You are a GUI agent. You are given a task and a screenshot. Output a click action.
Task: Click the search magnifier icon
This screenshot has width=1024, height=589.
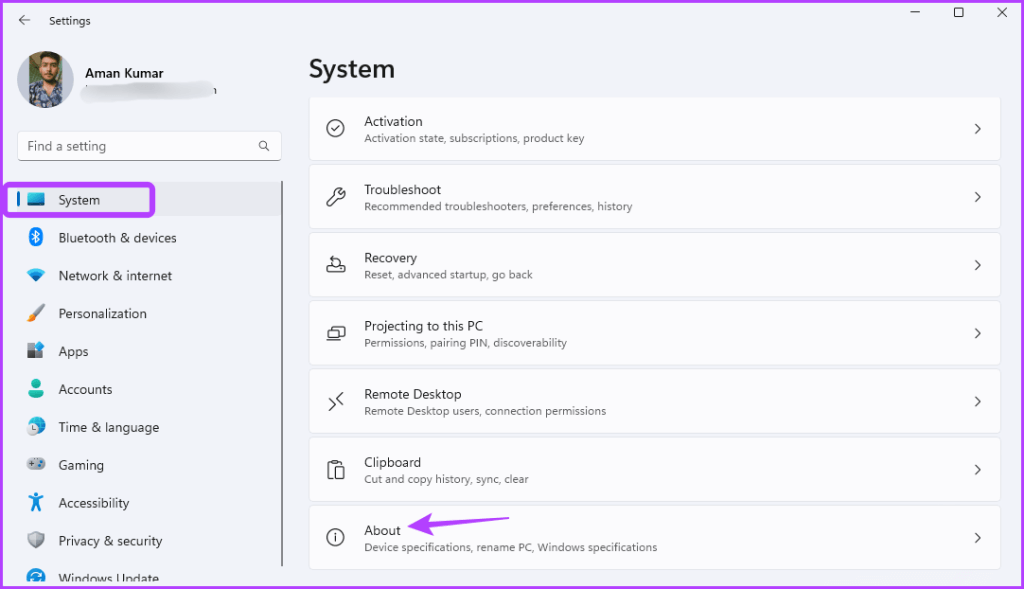tap(264, 146)
